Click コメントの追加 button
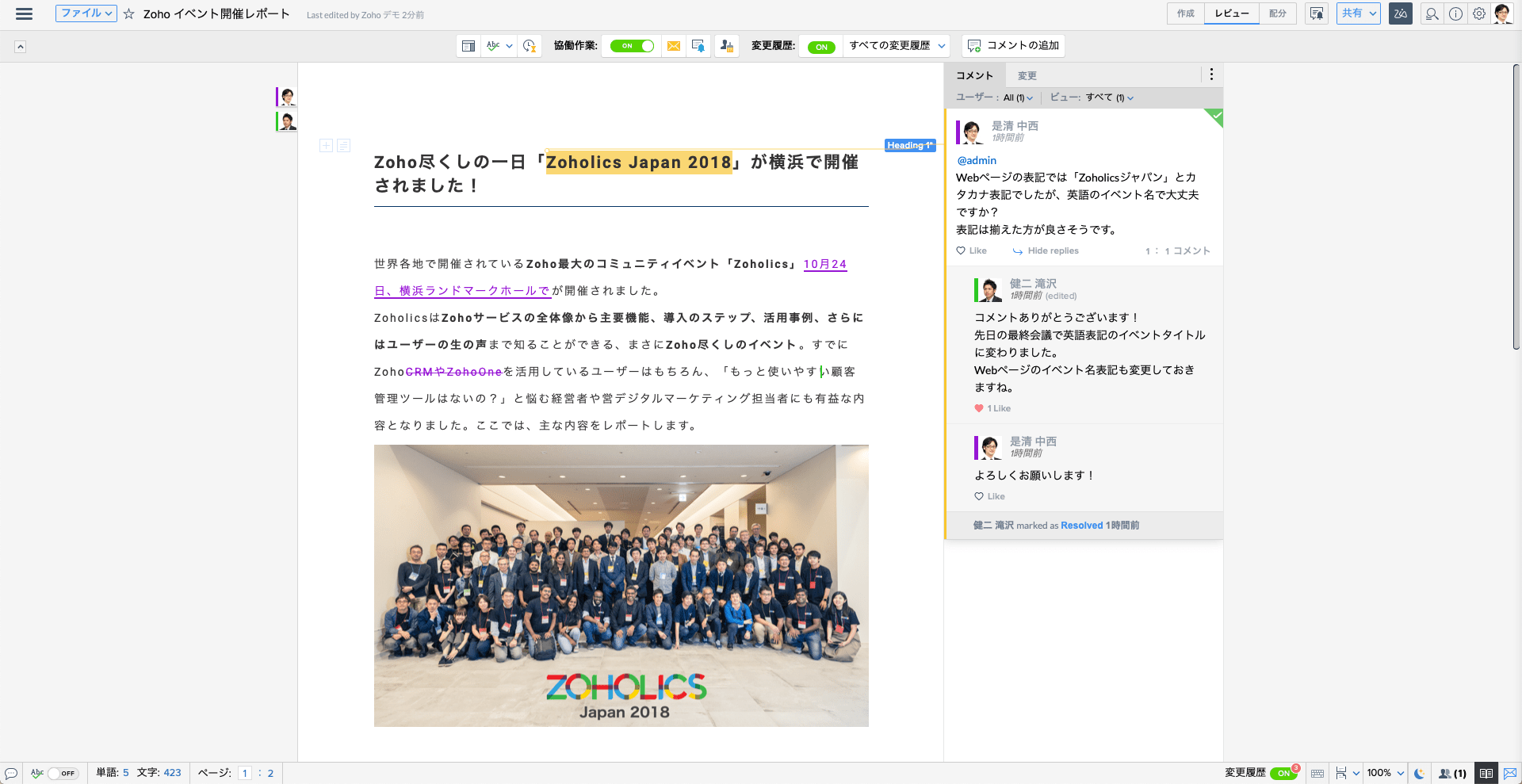 pos(1013,46)
